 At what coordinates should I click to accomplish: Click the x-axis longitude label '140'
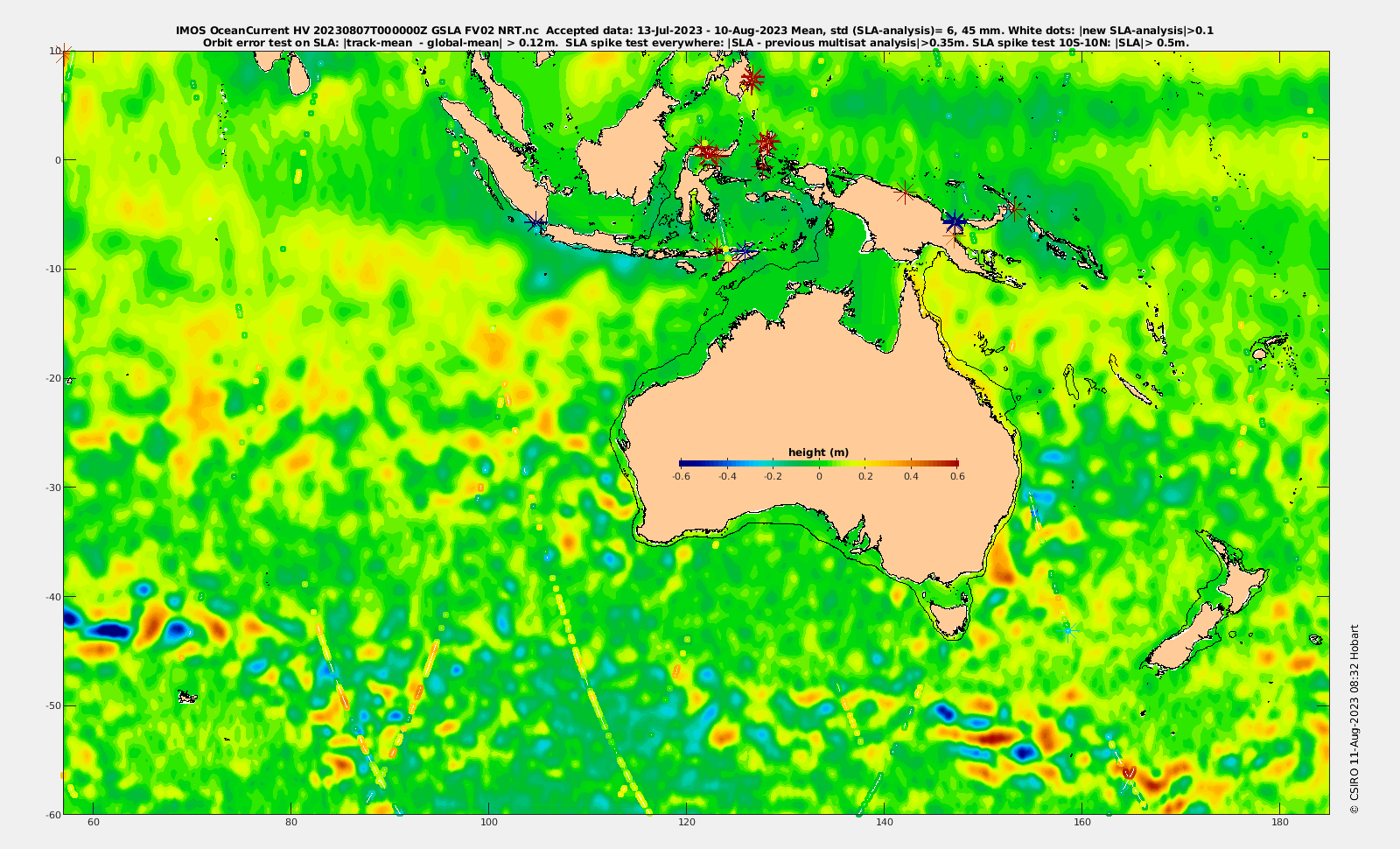pyautogui.click(x=885, y=822)
